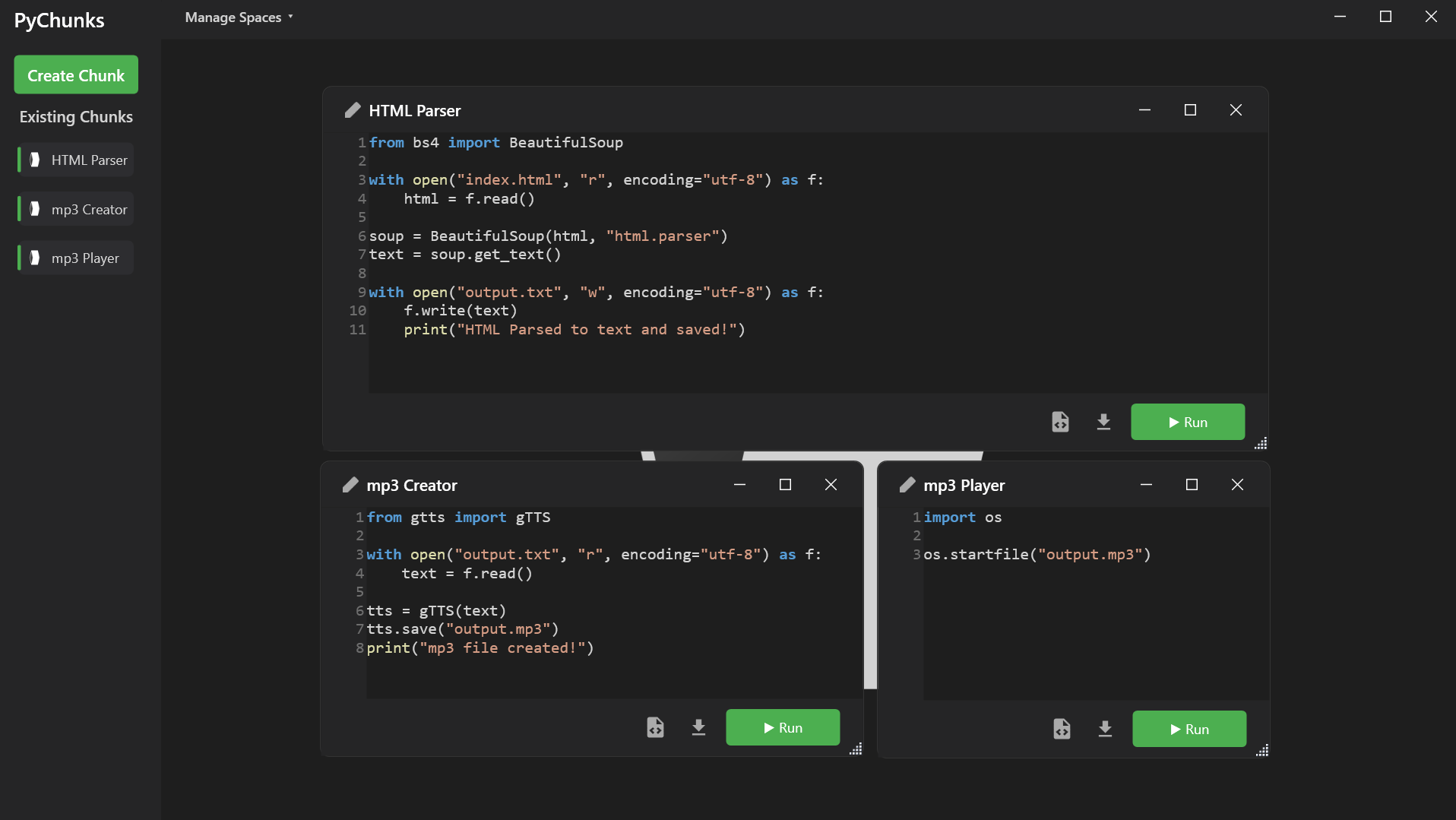The width and height of the screenshot is (1456, 820).
Task: Close the mp3 Creator chunk window
Action: [831, 485]
